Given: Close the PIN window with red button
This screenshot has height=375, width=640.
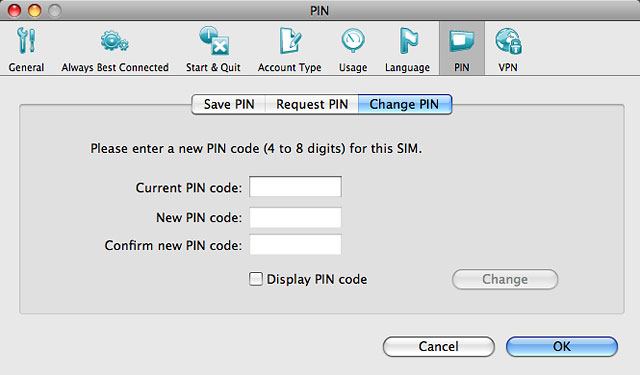Looking at the screenshot, I should tap(14, 10).
